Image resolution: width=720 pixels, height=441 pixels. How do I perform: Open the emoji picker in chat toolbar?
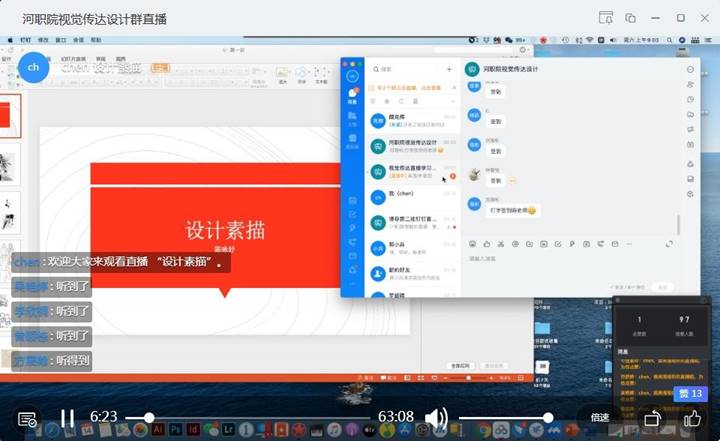tap(473, 243)
